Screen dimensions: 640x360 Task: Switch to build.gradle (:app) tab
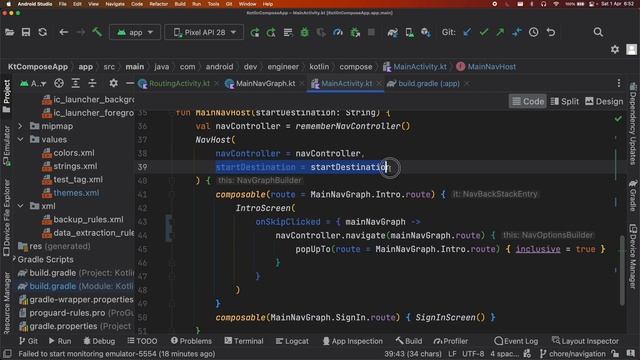click(x=429, y=83)
